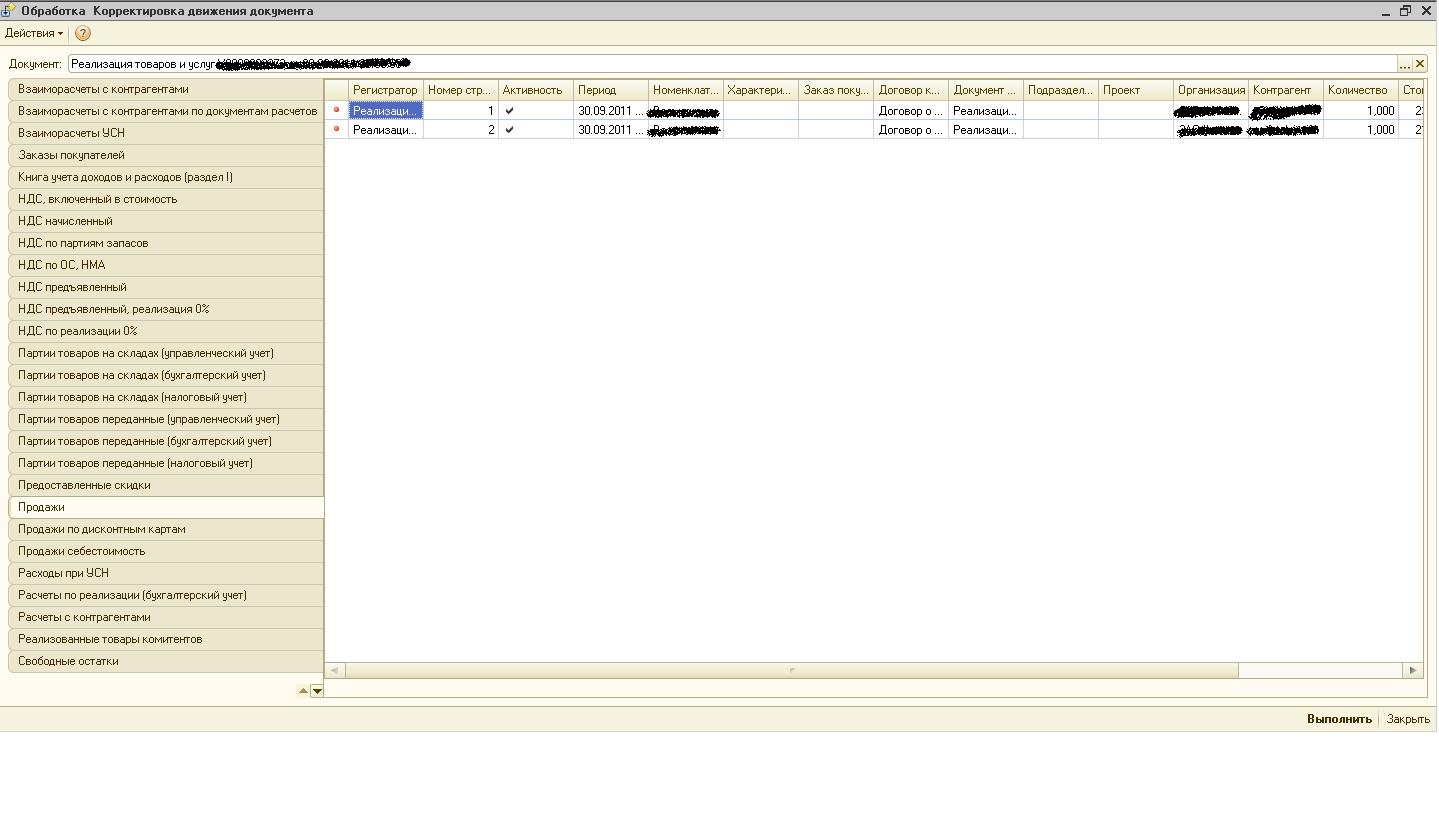Screen dimensions: 1439x826
Task: Select the Расходы при УСН tab
Action: [x=165, y=573]
